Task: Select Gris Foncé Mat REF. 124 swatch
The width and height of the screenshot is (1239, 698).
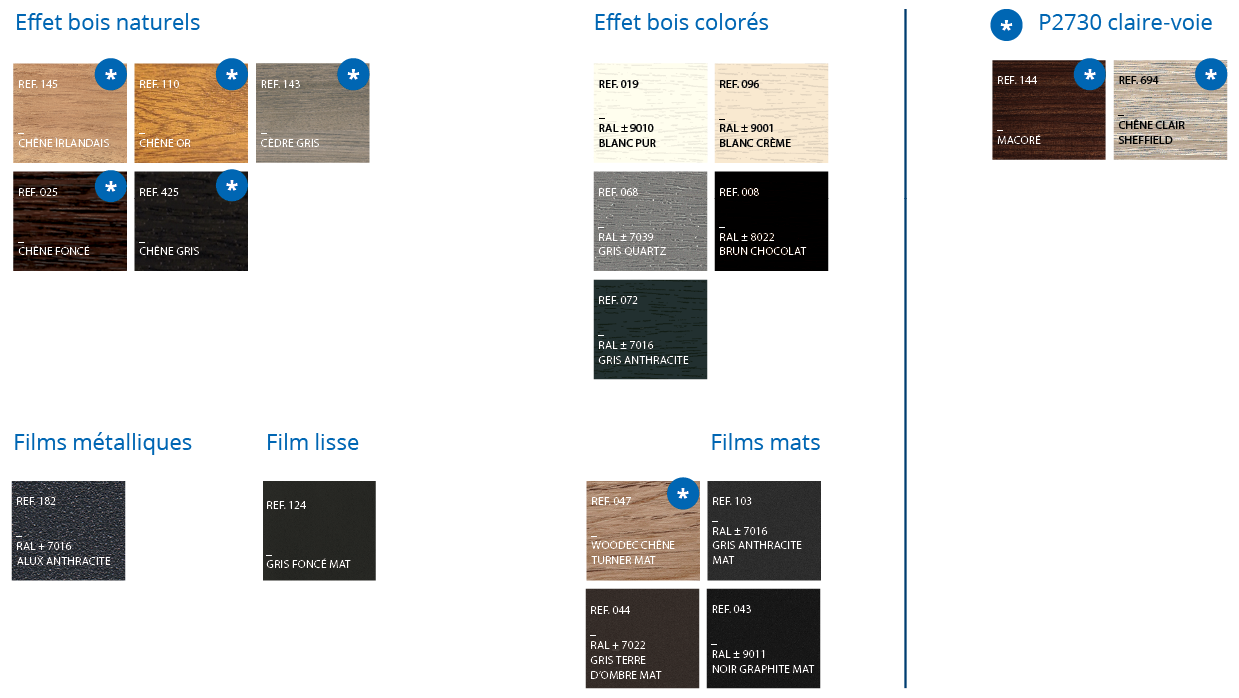Action: 319,531
